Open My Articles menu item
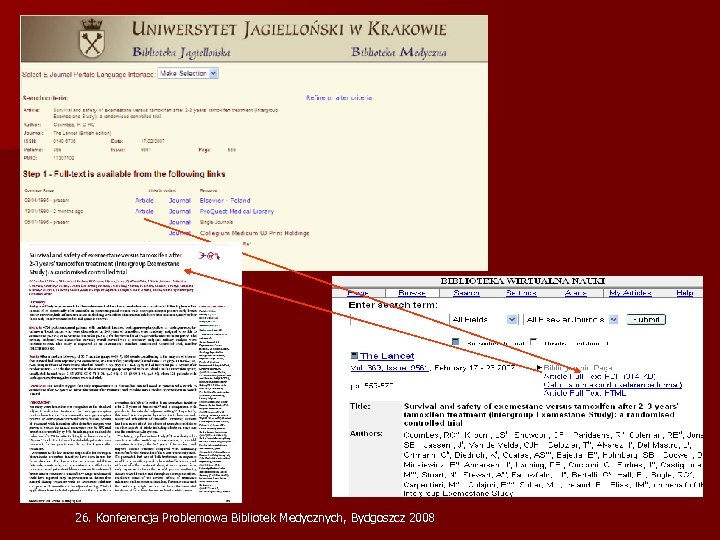 click(x=630, y=293)
